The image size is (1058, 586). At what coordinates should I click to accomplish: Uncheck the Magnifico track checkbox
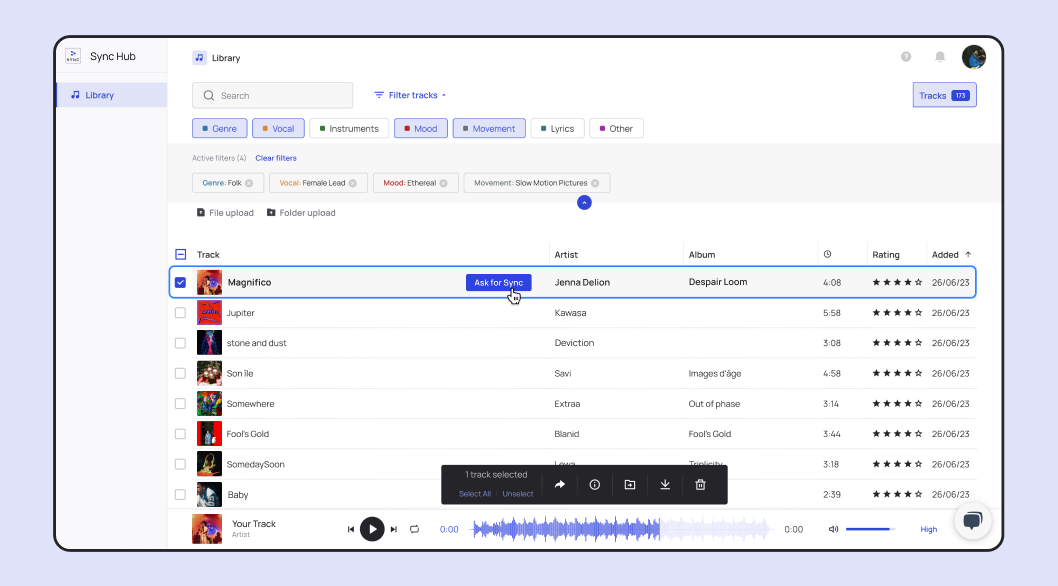[180, 282]
